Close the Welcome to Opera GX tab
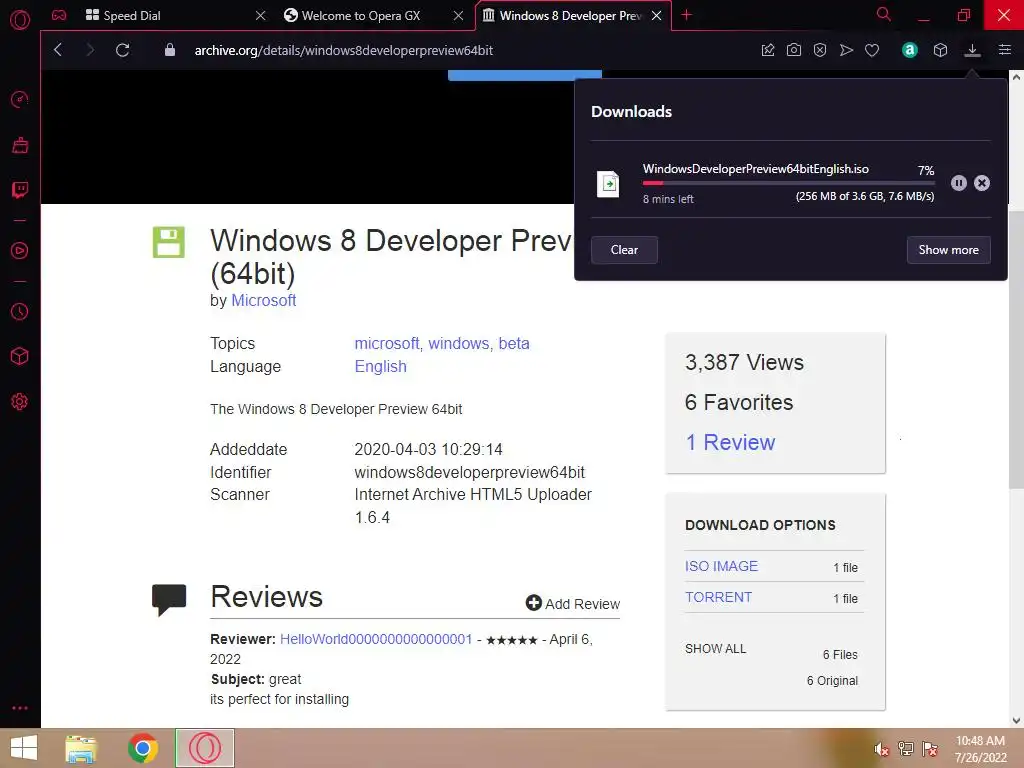 click(458, 15)
